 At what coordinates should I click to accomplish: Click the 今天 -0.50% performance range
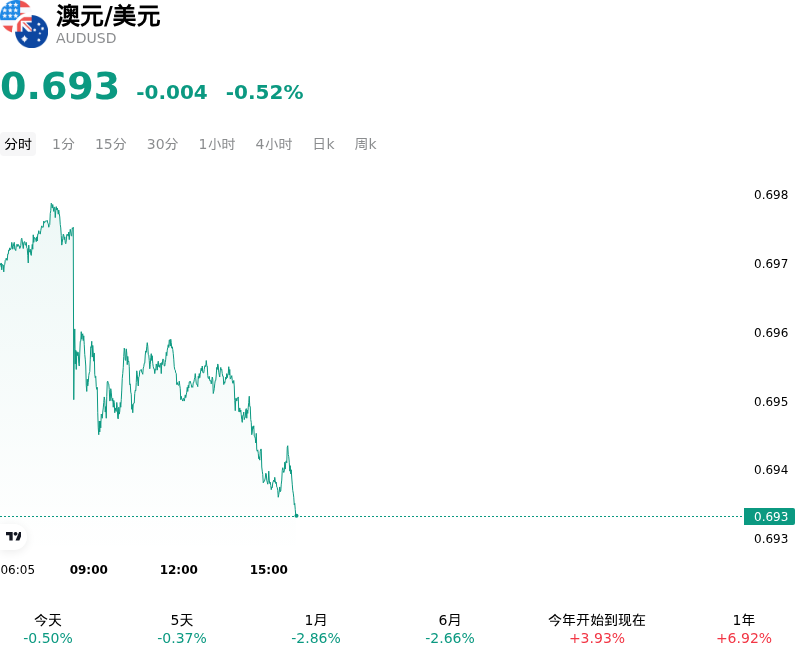[x=48, y=629]
